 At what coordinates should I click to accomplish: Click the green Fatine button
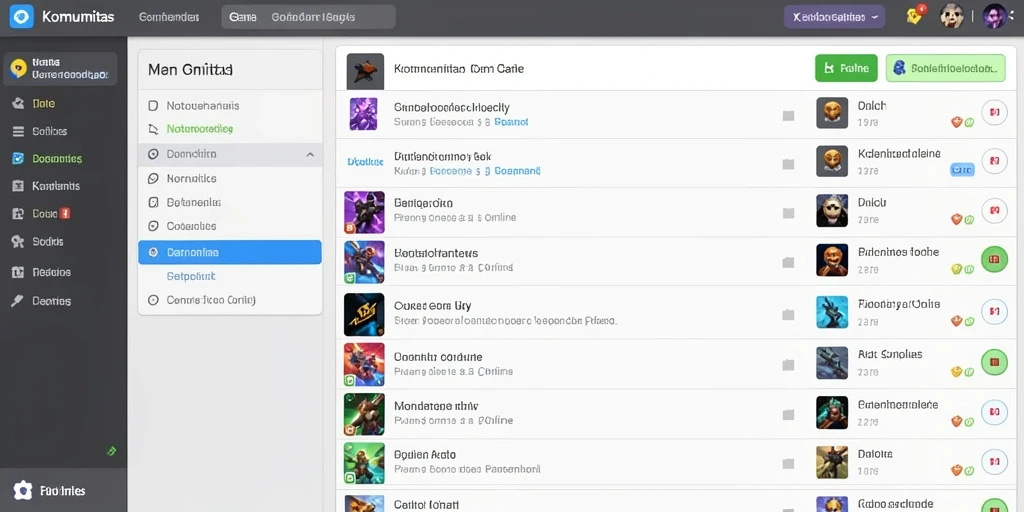[x=846, y=68]
